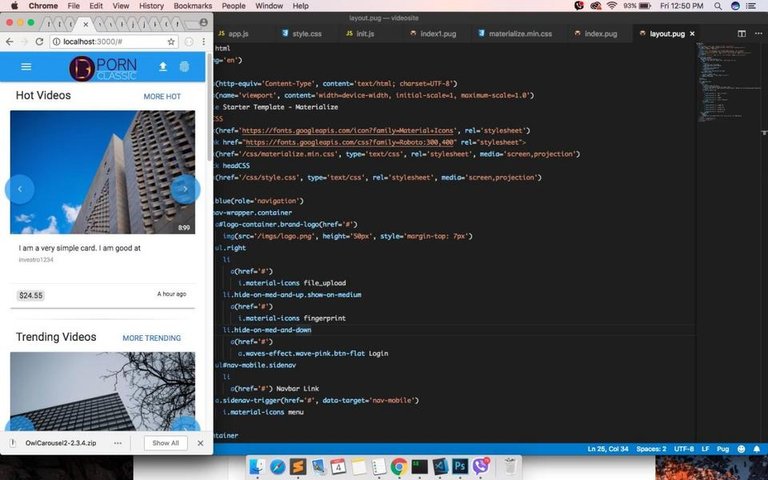768x480 pixels.
Task: Change the LF line ending in the status bar
Action: pos(705,449)
